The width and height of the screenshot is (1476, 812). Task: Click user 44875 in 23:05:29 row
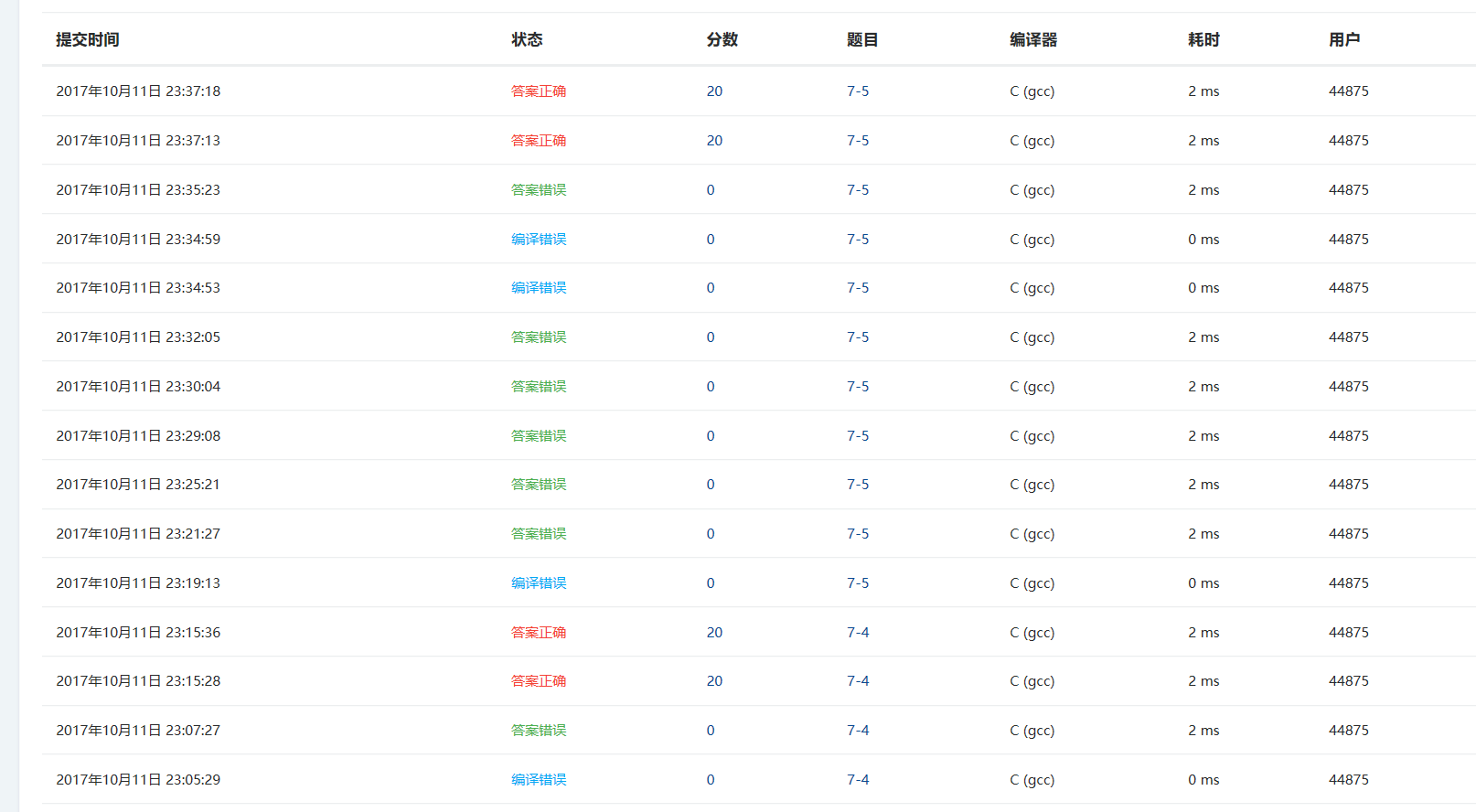point(1349,780)
